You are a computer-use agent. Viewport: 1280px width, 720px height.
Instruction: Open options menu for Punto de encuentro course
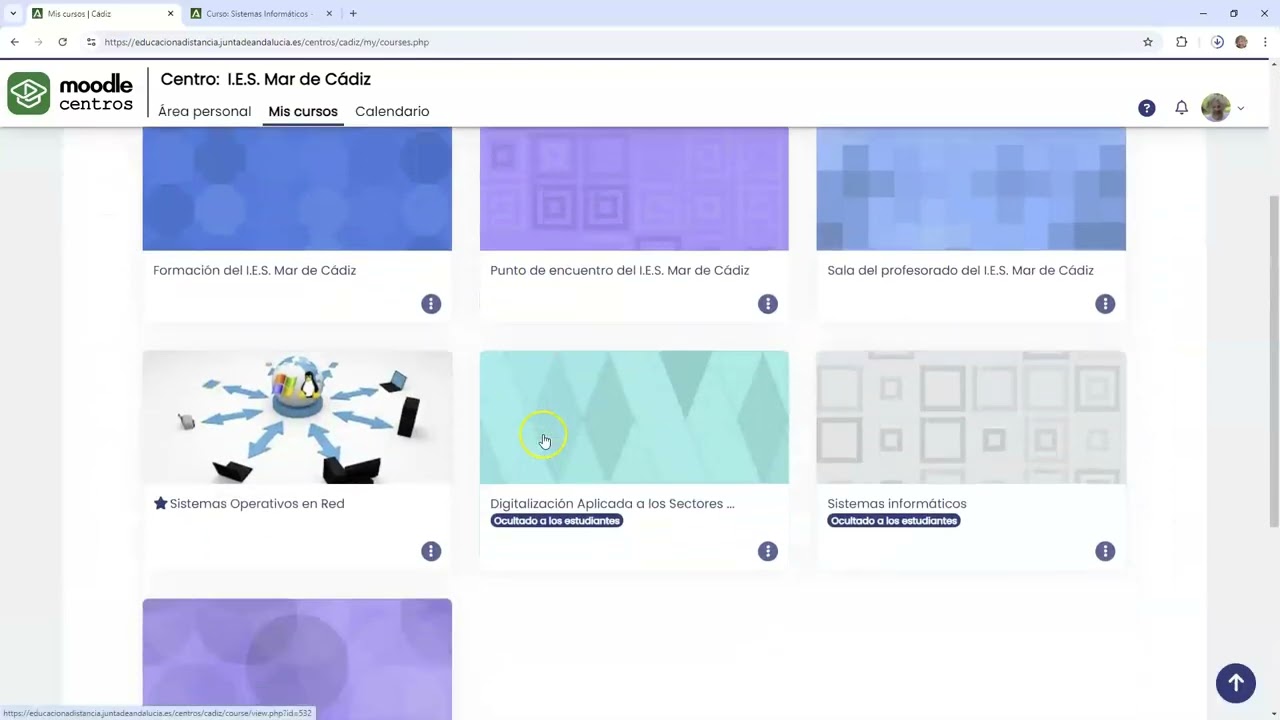pos(768,304)
